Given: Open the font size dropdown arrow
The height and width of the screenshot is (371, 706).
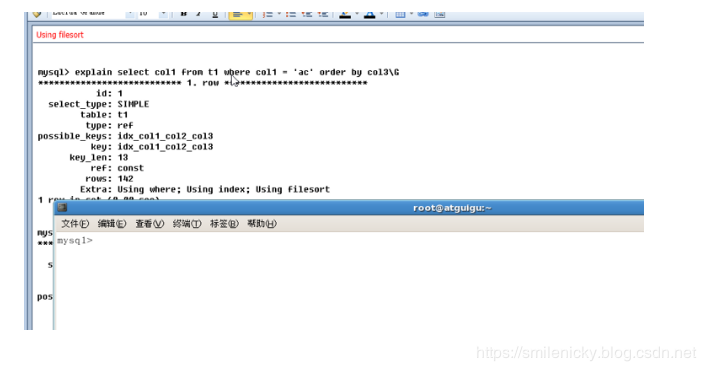Looking at the screenshot, I should (x=163, y=14).
